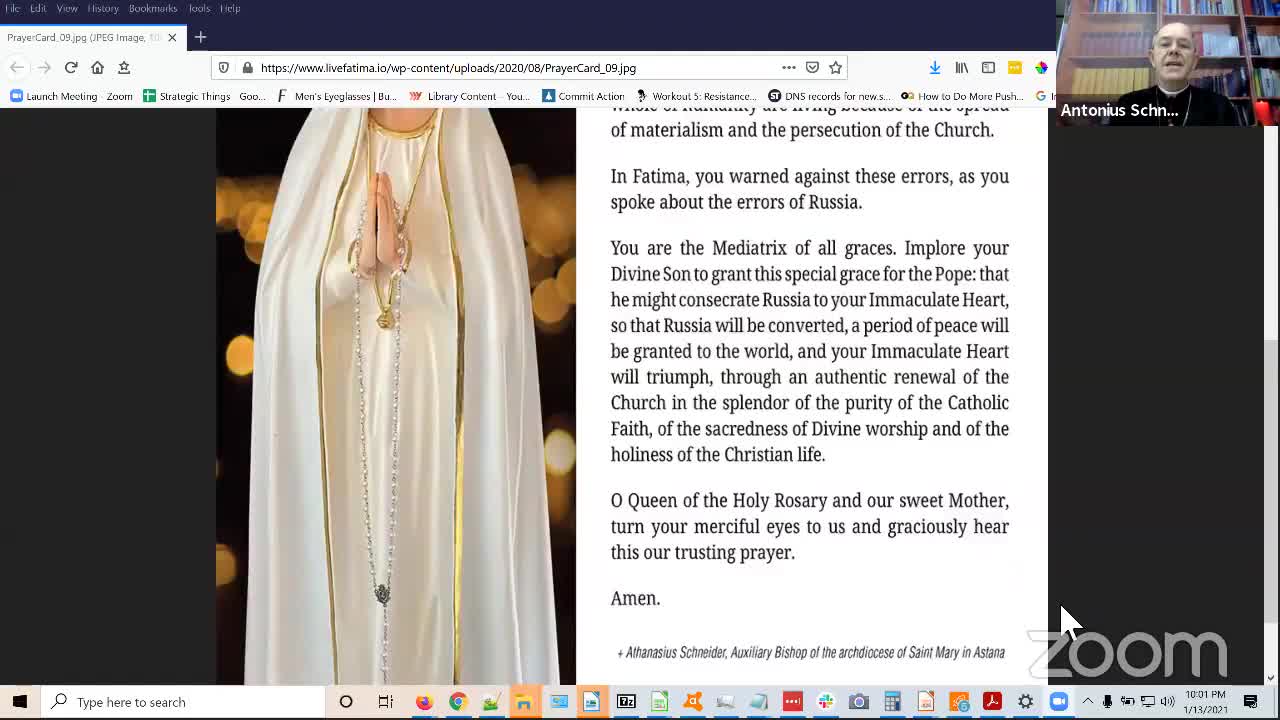Open the taskbar clock showing 10:01 PM
The width and height of the screenshot is (1280, 720).
[x=1206, y=702]
